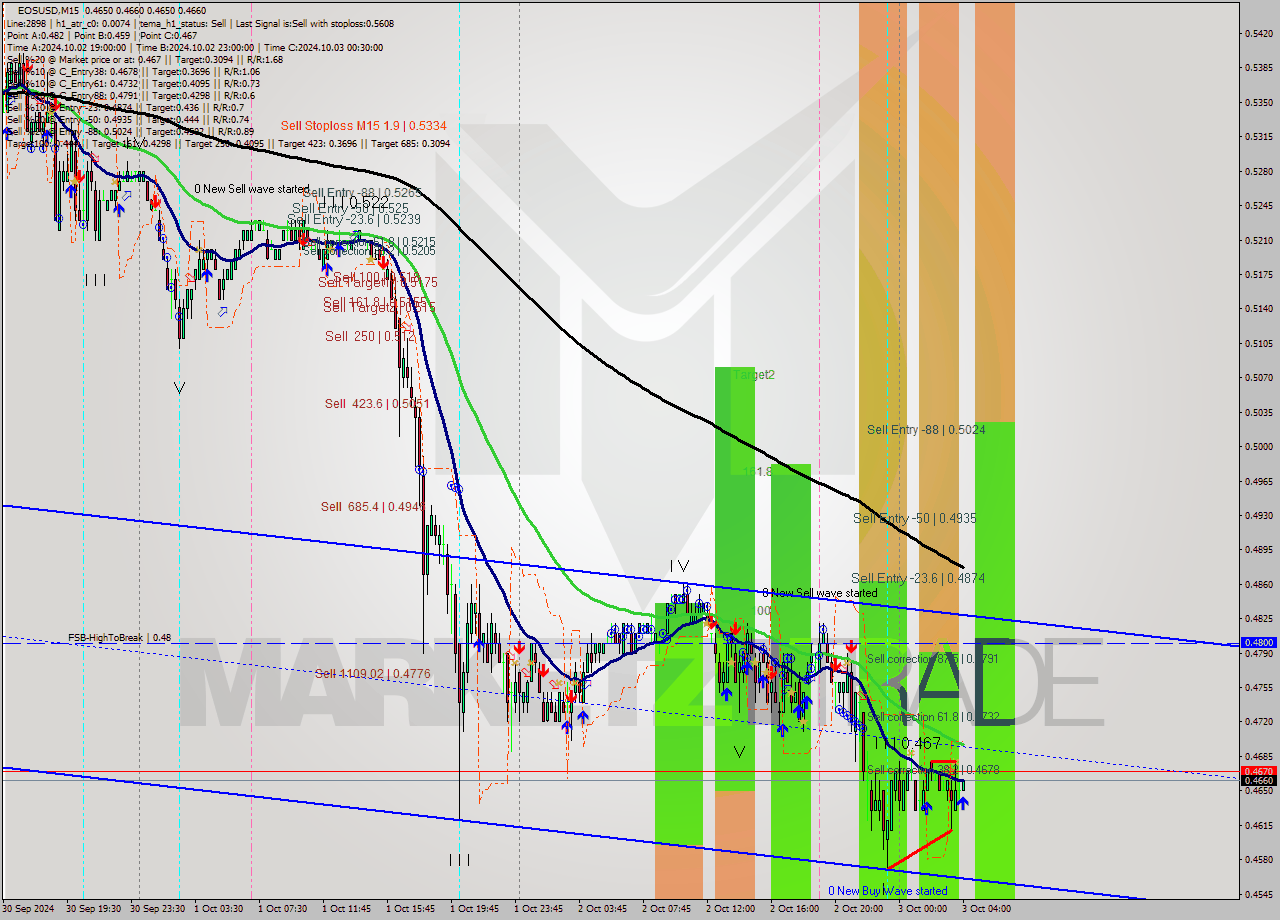This screenshot has width=1280, height=920.
Task: Click the black 0.4660 current price tag
Action: click(x=1258, y=781)
